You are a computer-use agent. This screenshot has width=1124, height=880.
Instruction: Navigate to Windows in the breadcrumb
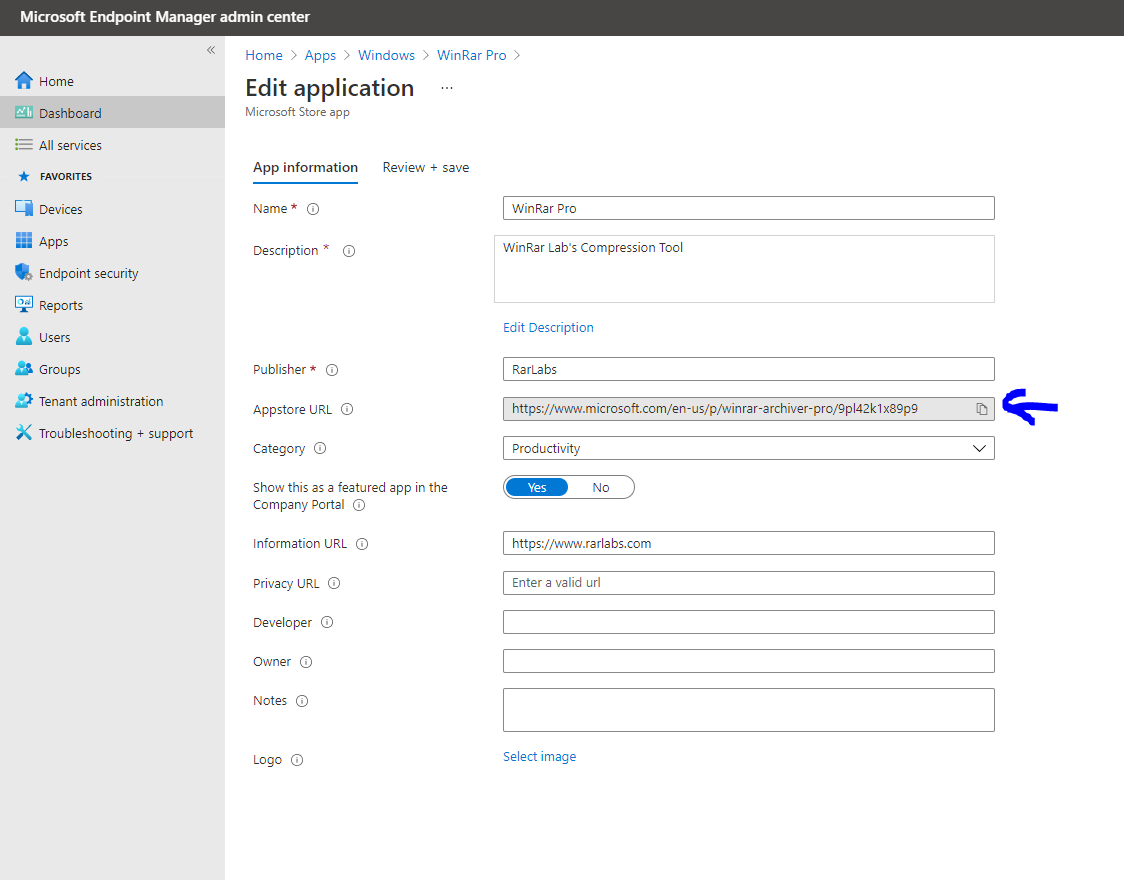386,55
